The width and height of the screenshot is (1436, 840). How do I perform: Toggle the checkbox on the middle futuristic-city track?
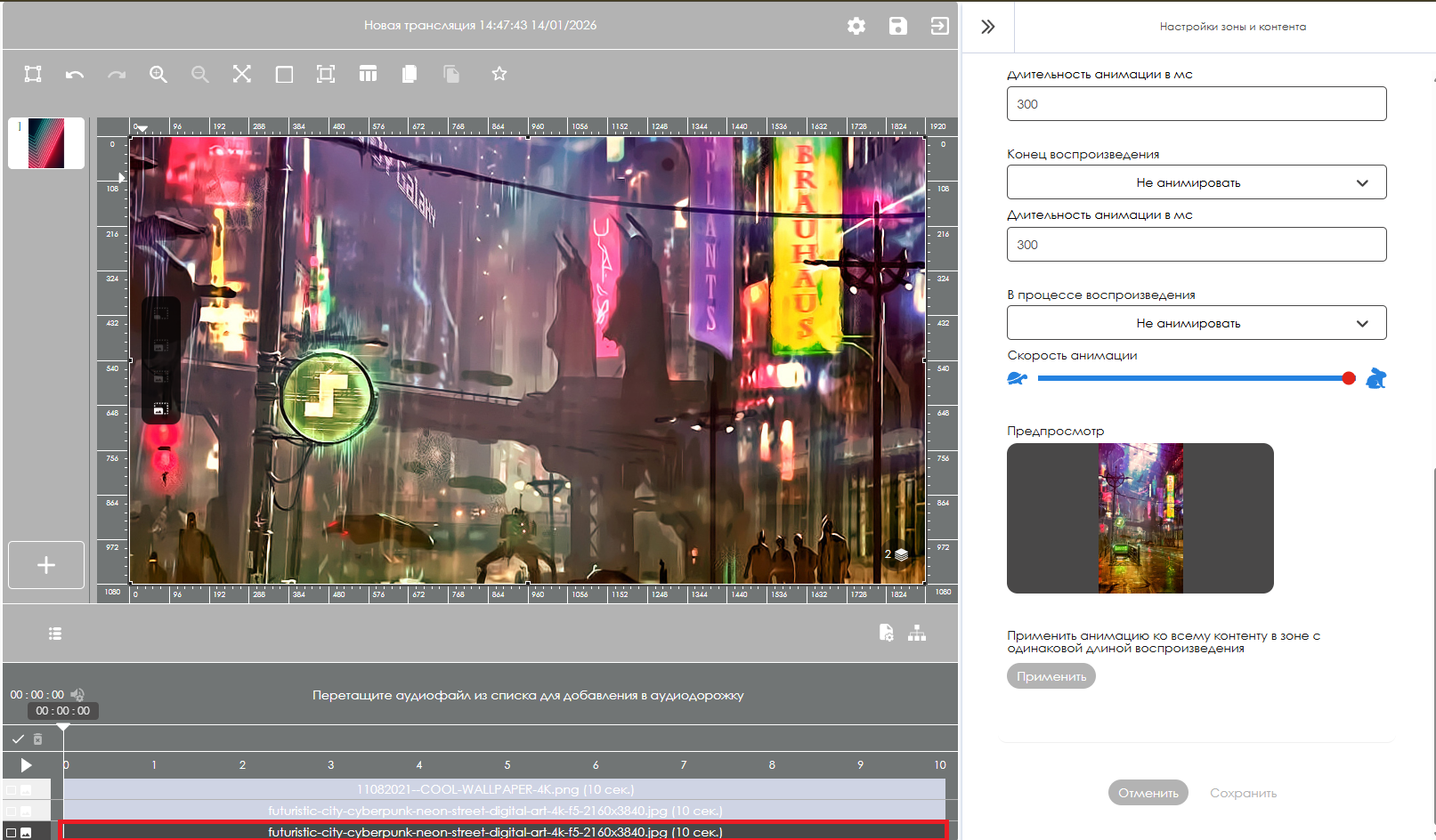[12, 812]
